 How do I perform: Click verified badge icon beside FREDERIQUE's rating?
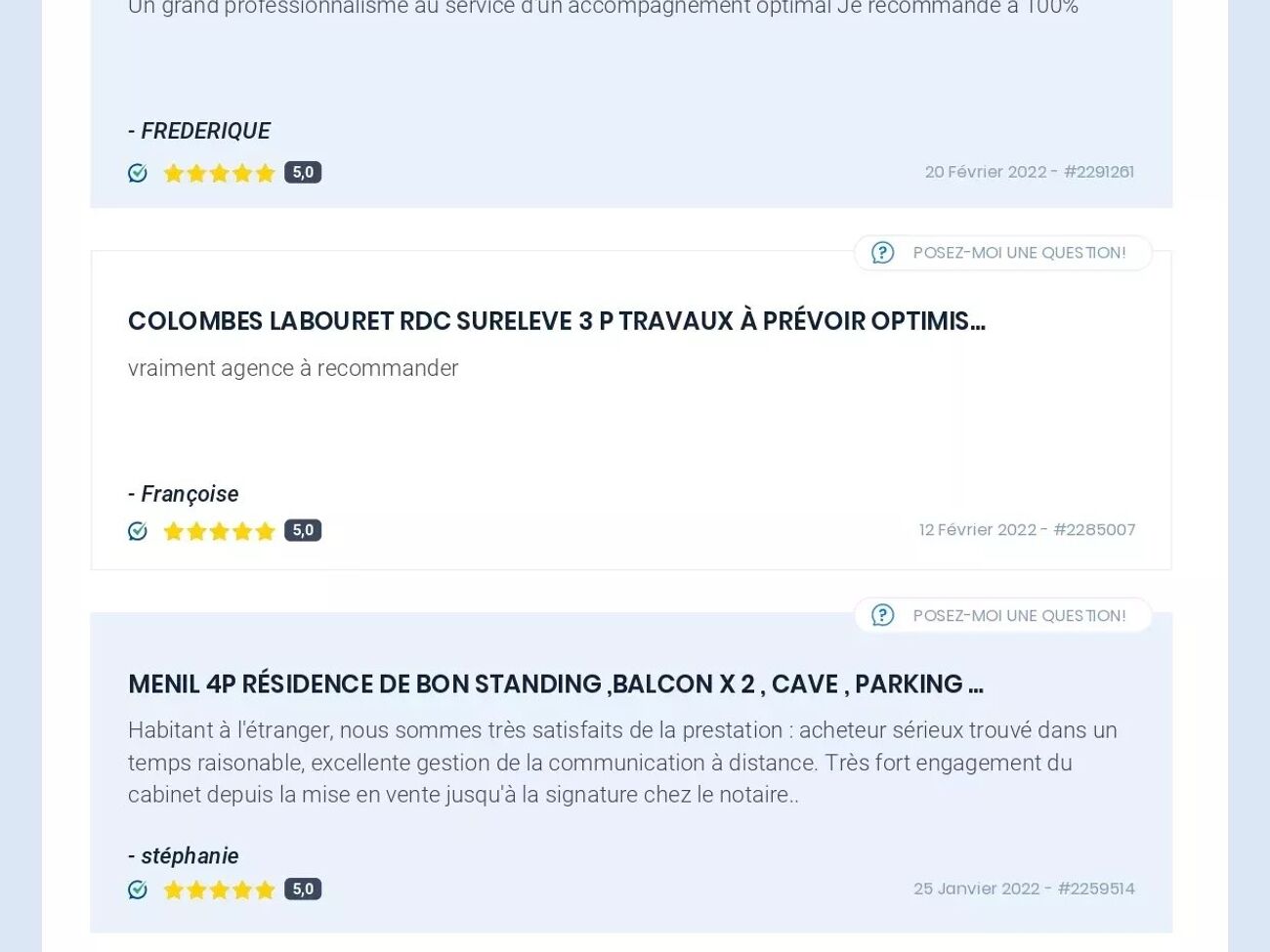click(x=138, y=173)
